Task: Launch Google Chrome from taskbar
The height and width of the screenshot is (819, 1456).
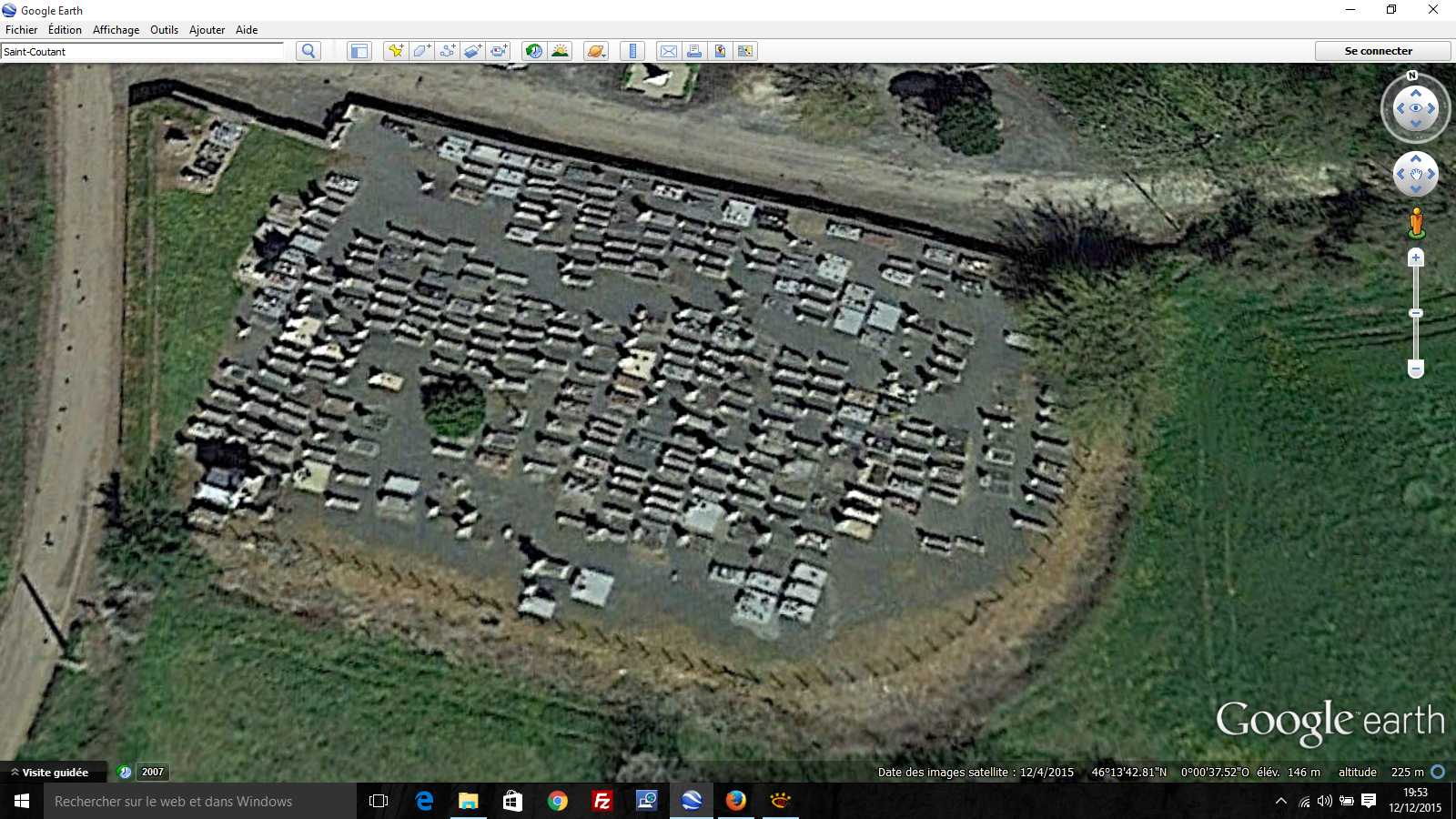Action: coord(558,801)
